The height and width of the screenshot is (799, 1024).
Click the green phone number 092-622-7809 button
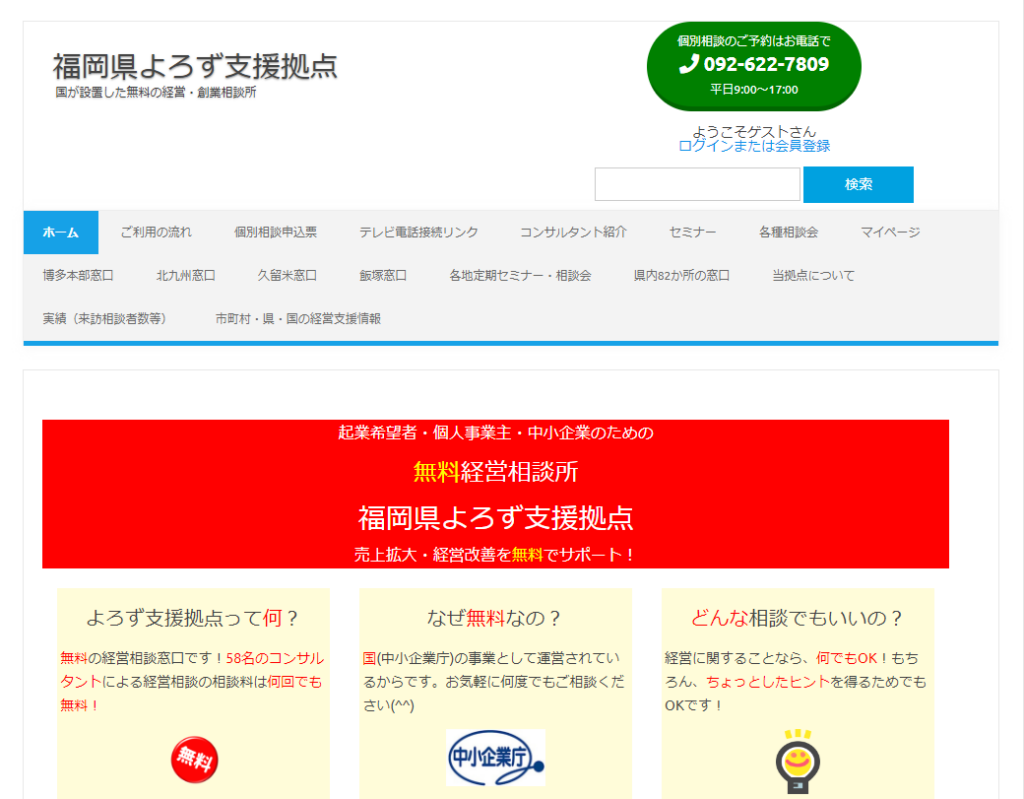[x=754, y=65]
